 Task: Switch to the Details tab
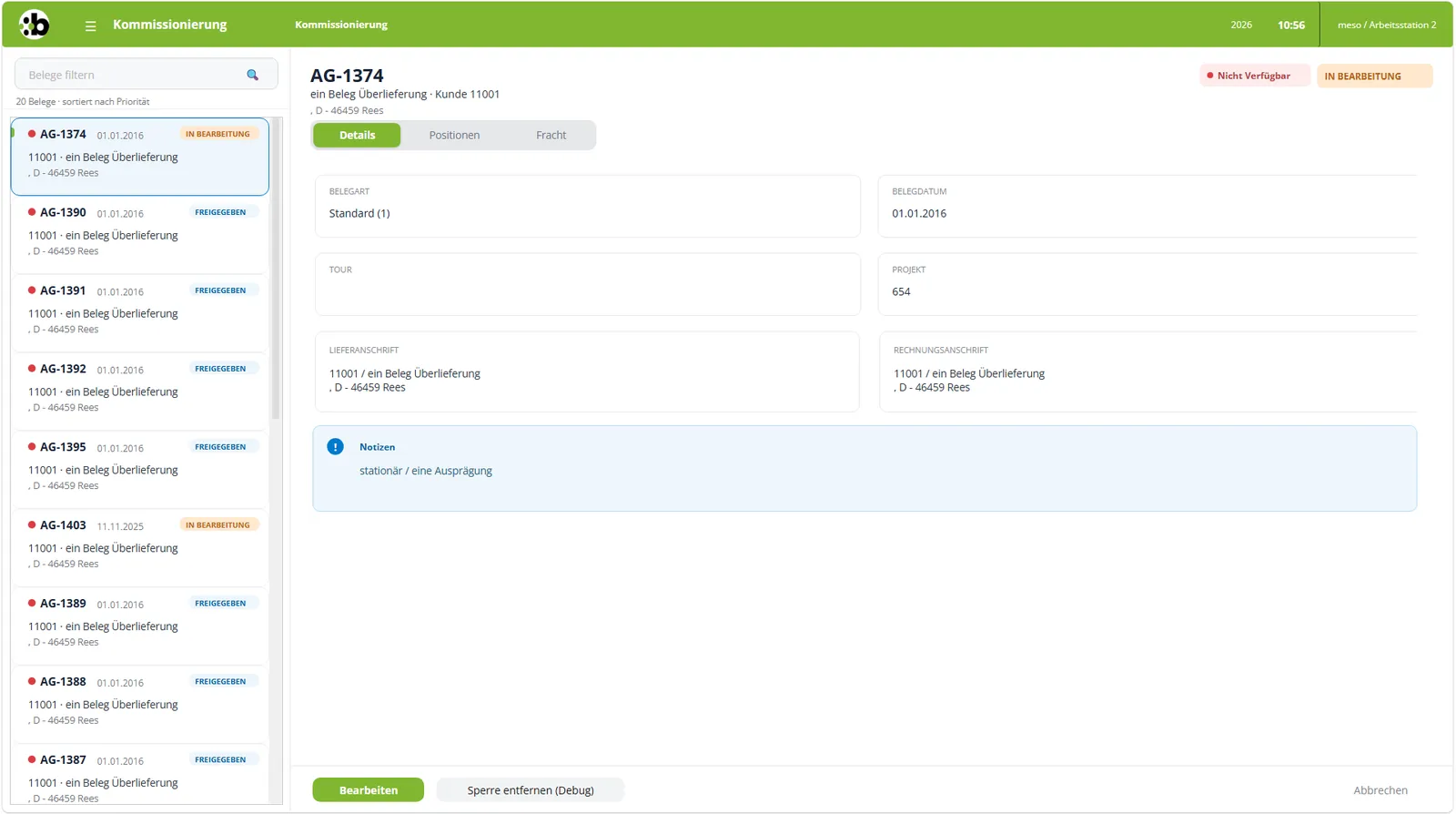pyautogui.click(x=357, y=135)
